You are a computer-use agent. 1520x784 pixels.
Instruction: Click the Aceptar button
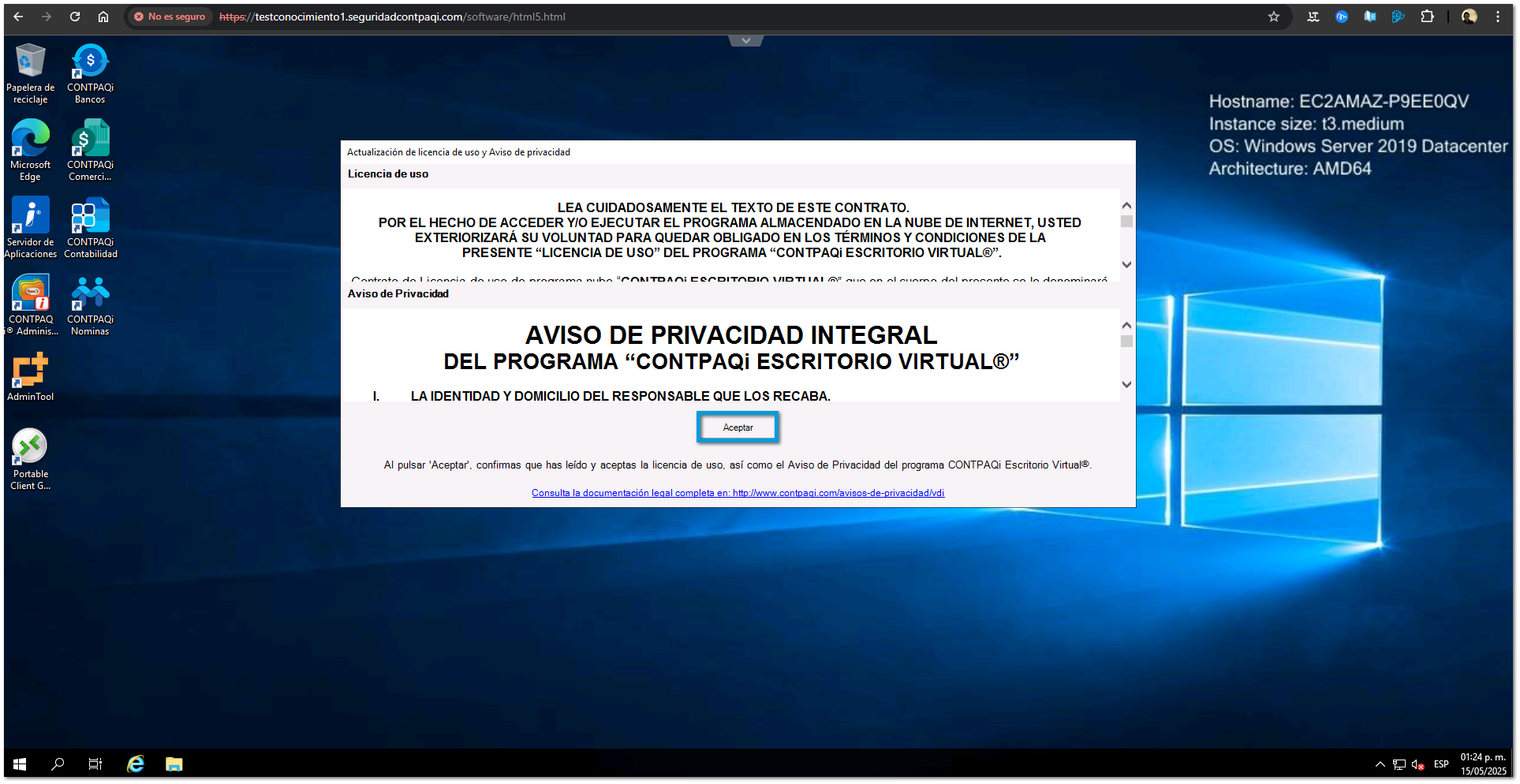click(x=738, y=427)
